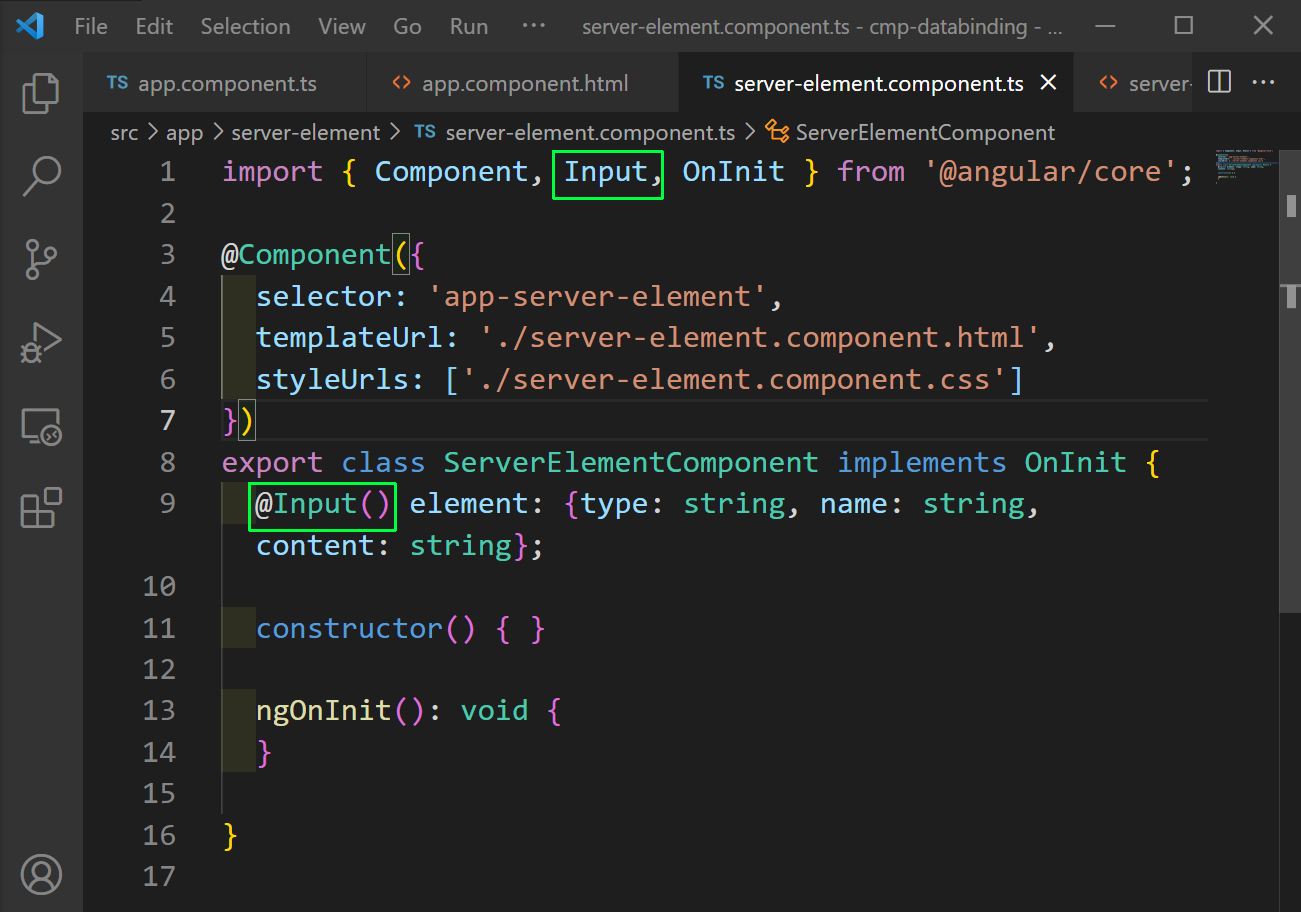Click the VS Code logo icon

pyautogui.click(x=30, y=26)
